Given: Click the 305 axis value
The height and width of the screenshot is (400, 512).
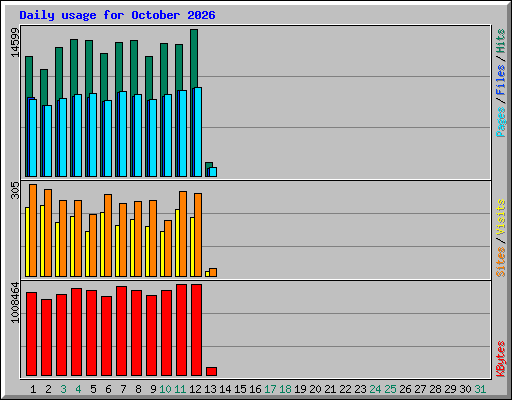Looking at the screenshot, I should point(15,190).
